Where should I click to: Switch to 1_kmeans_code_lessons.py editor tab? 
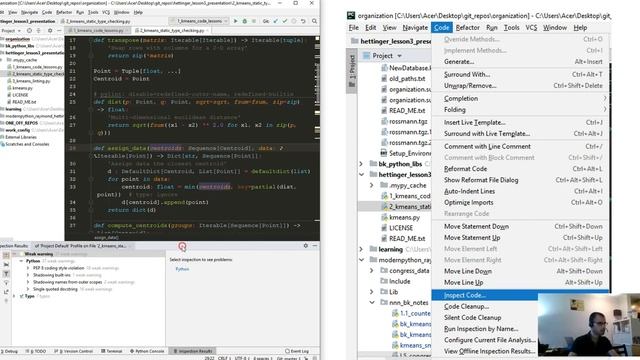coord(98,31)
